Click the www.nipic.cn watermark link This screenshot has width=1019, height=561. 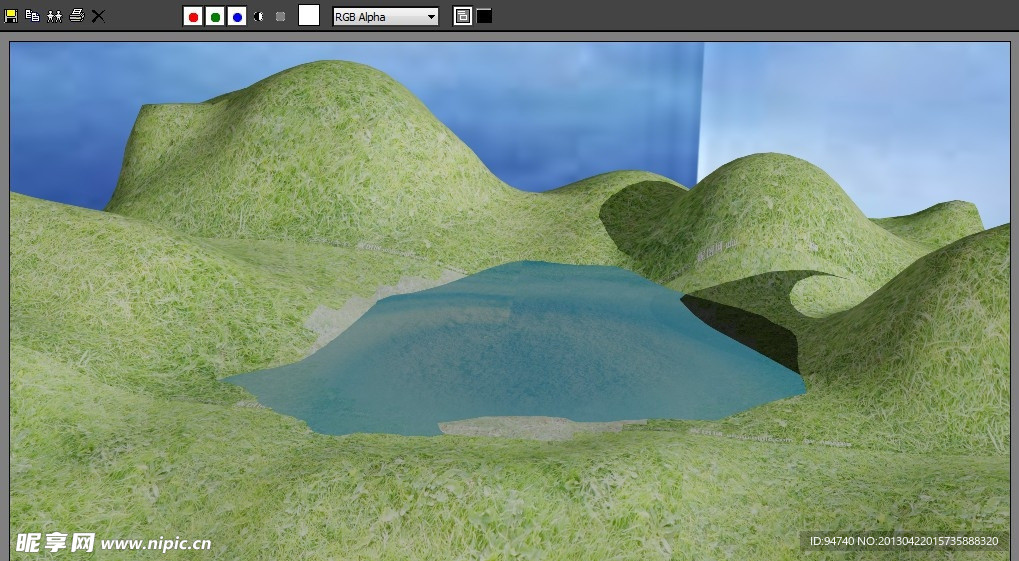pyautogui.click(x=156, y=544)
